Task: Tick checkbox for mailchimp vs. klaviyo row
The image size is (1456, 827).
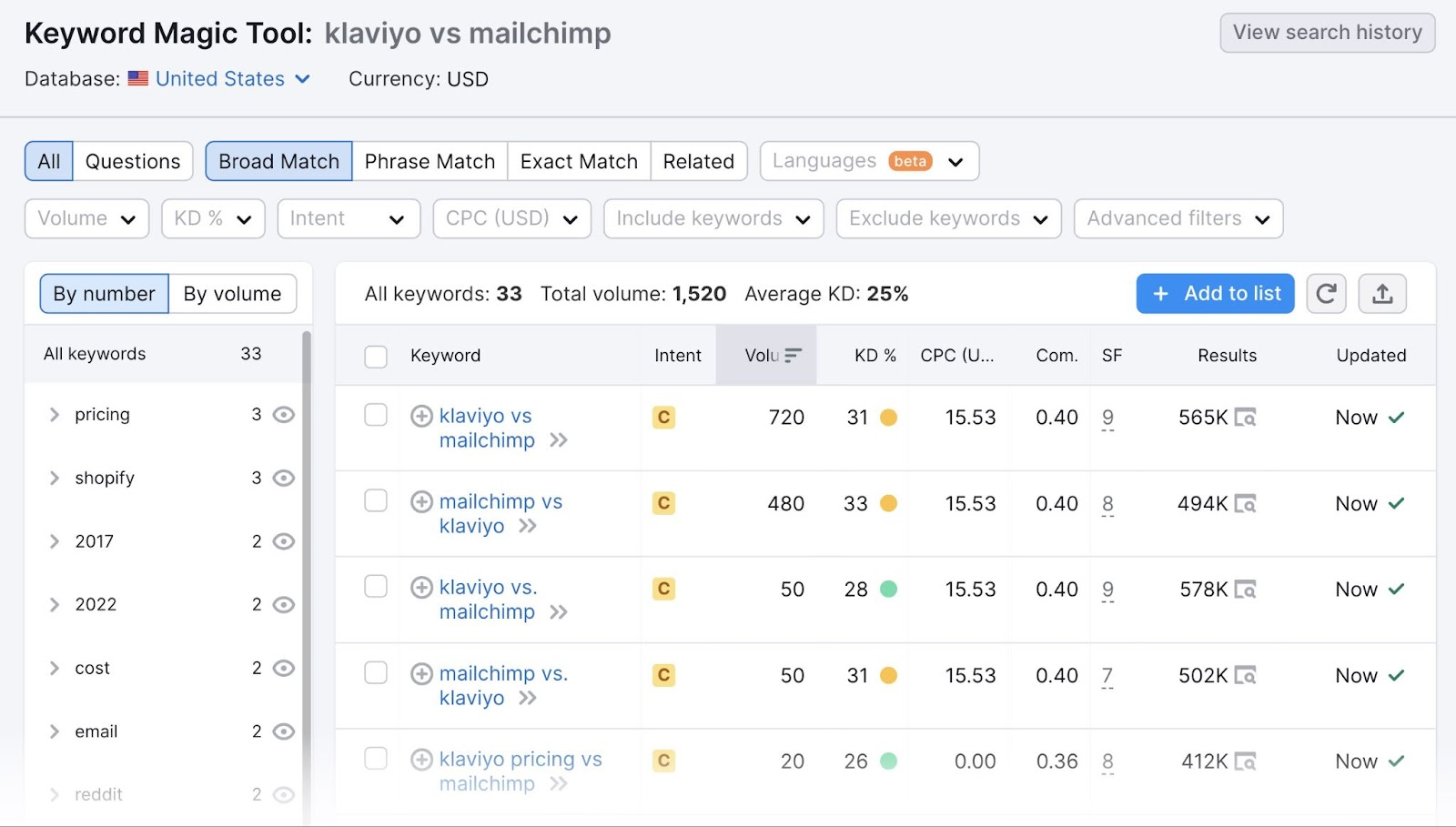Action: [x=376, y=672]
